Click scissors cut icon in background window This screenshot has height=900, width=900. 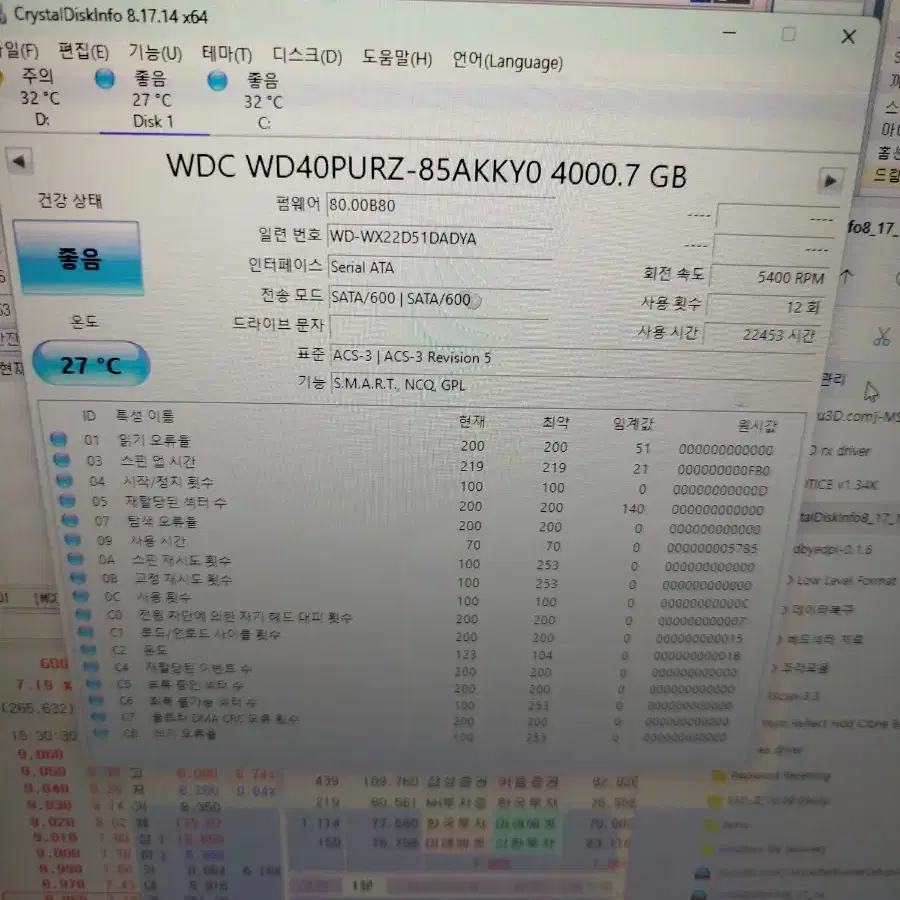(882, 336)
